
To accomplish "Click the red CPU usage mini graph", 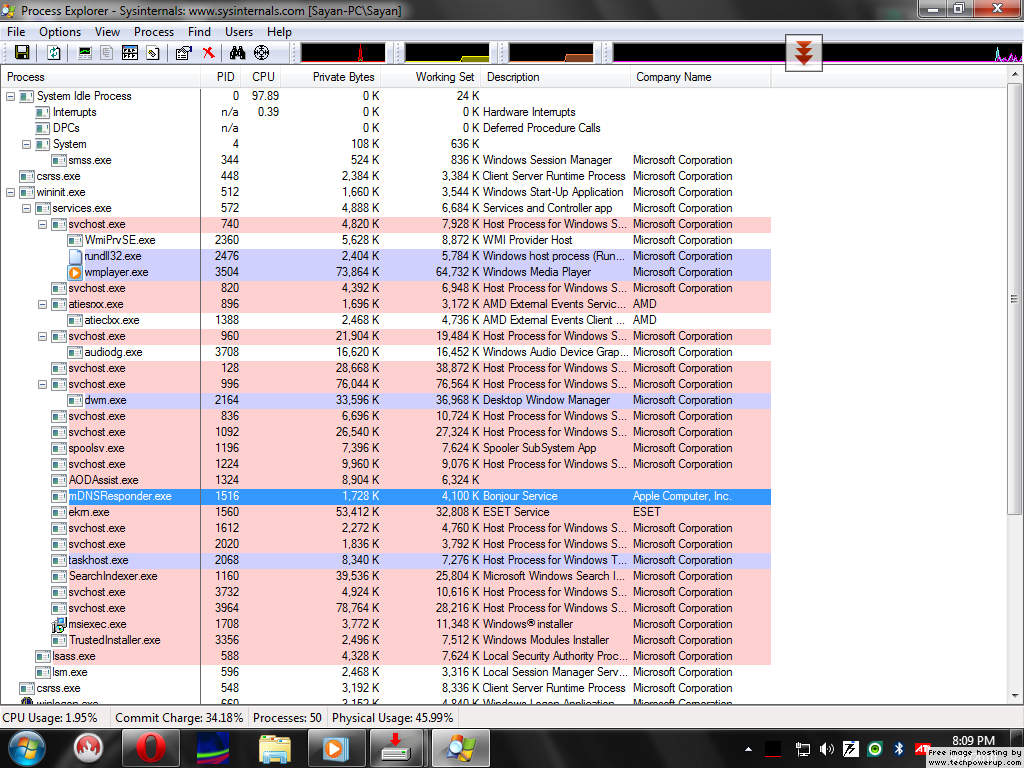I will coord(343,53).
